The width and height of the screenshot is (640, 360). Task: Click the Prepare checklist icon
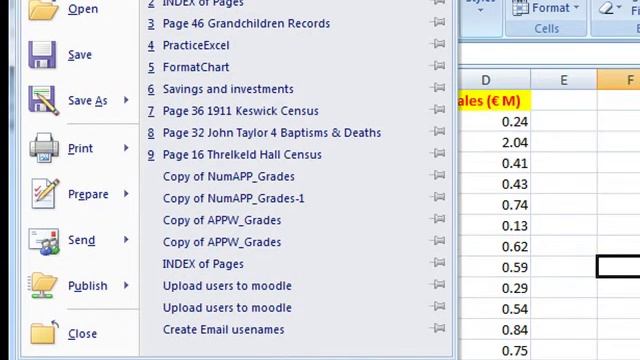pos(44,193)
